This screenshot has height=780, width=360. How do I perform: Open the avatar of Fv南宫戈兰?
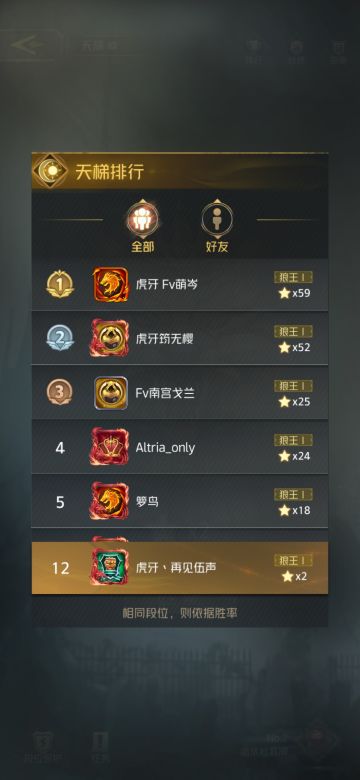111,393
